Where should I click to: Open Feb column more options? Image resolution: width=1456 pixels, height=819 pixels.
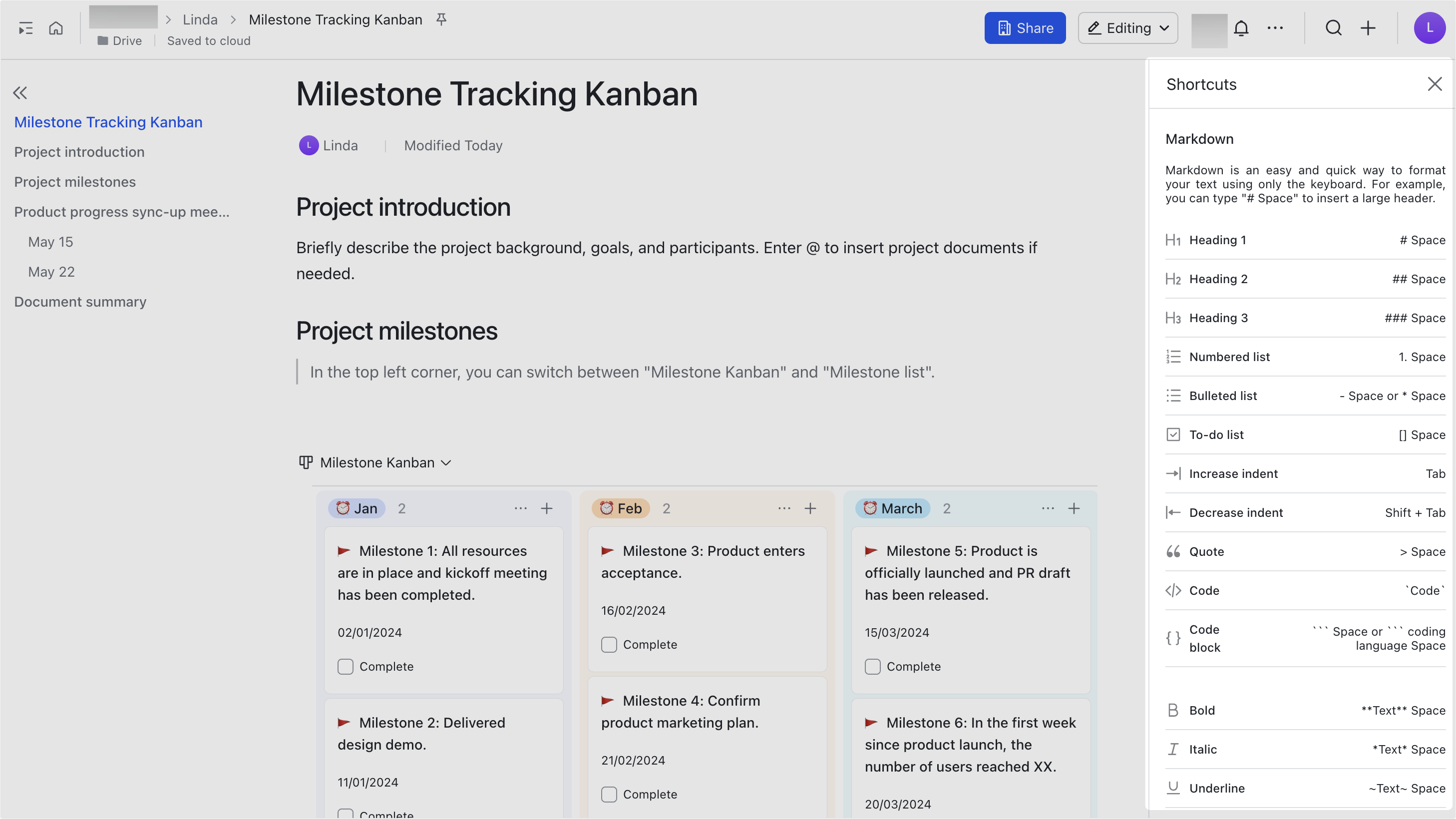click(784, 508)
